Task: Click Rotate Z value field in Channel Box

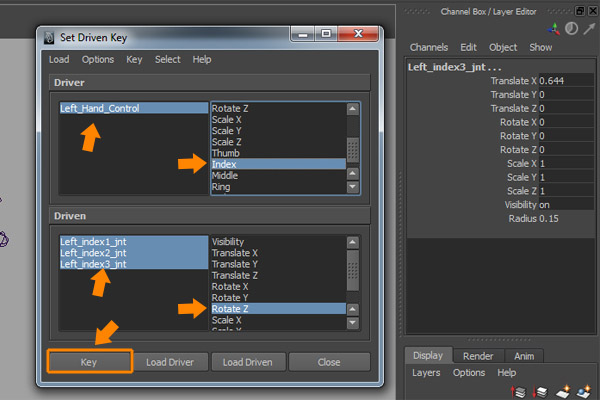Action: pos(566,150)
